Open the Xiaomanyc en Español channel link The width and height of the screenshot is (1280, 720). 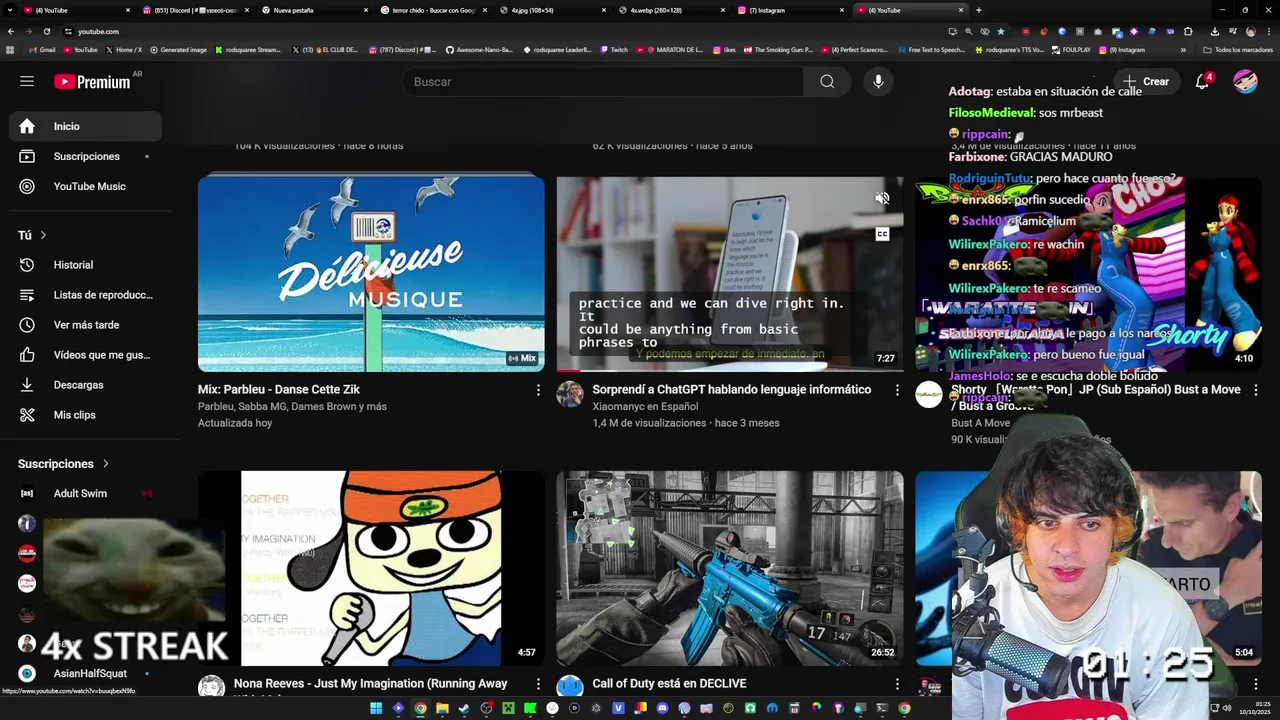click(x=645, y=406)
